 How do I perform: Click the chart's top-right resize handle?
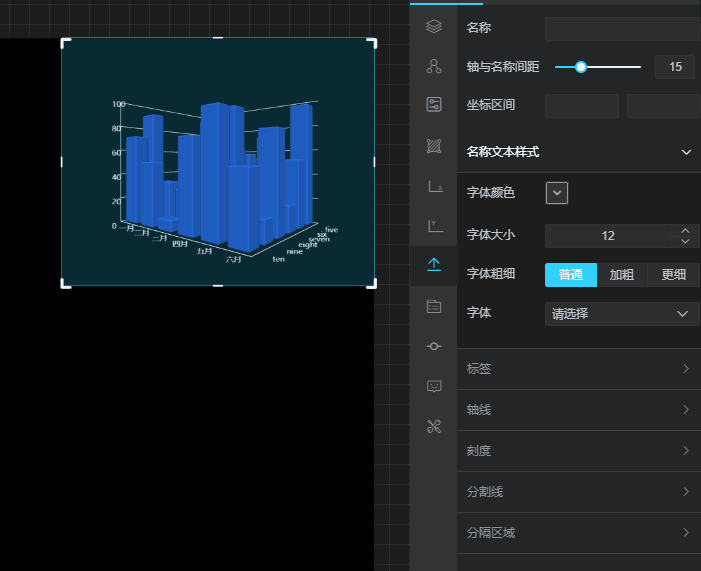[372, 43]
